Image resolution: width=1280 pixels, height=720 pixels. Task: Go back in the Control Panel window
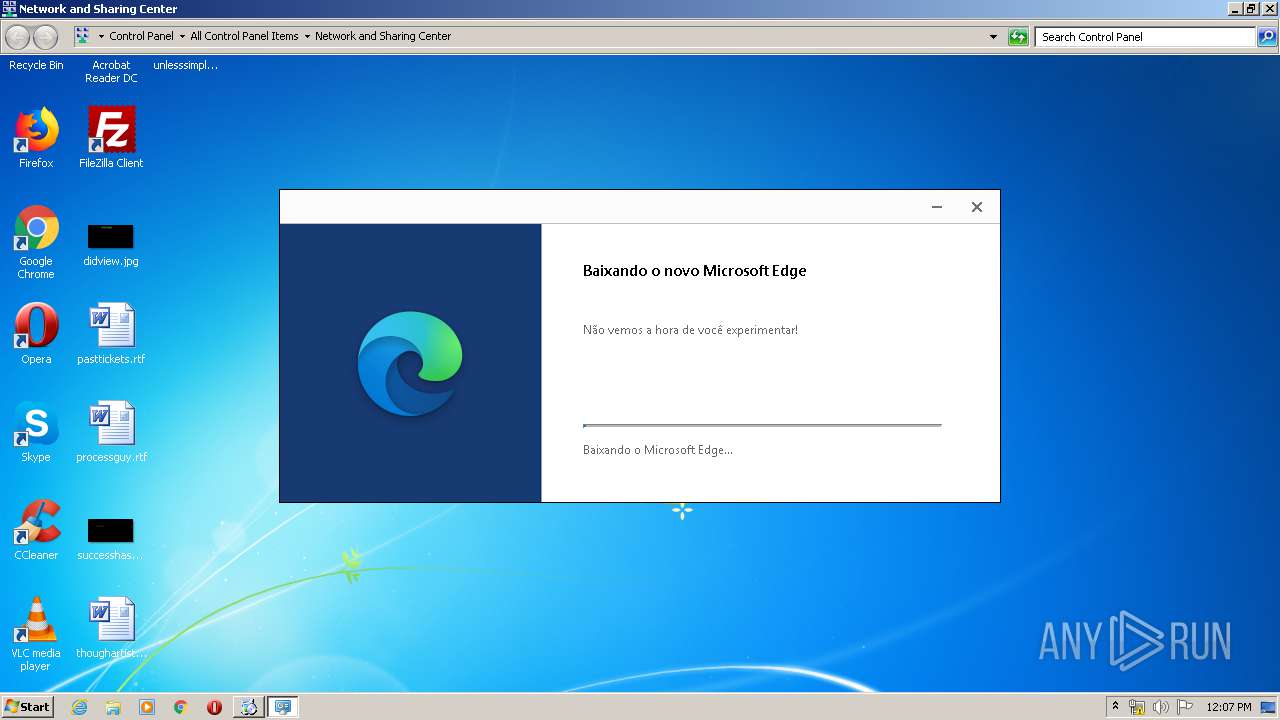coord(17,37)
